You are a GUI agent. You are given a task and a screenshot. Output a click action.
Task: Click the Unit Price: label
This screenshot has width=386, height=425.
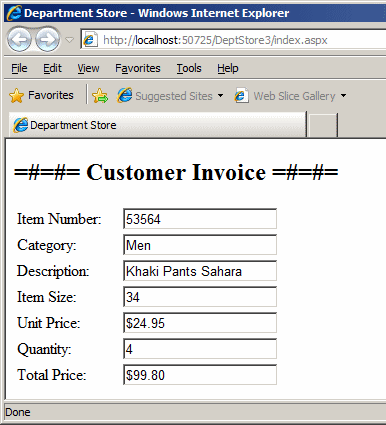pos(49,323)
